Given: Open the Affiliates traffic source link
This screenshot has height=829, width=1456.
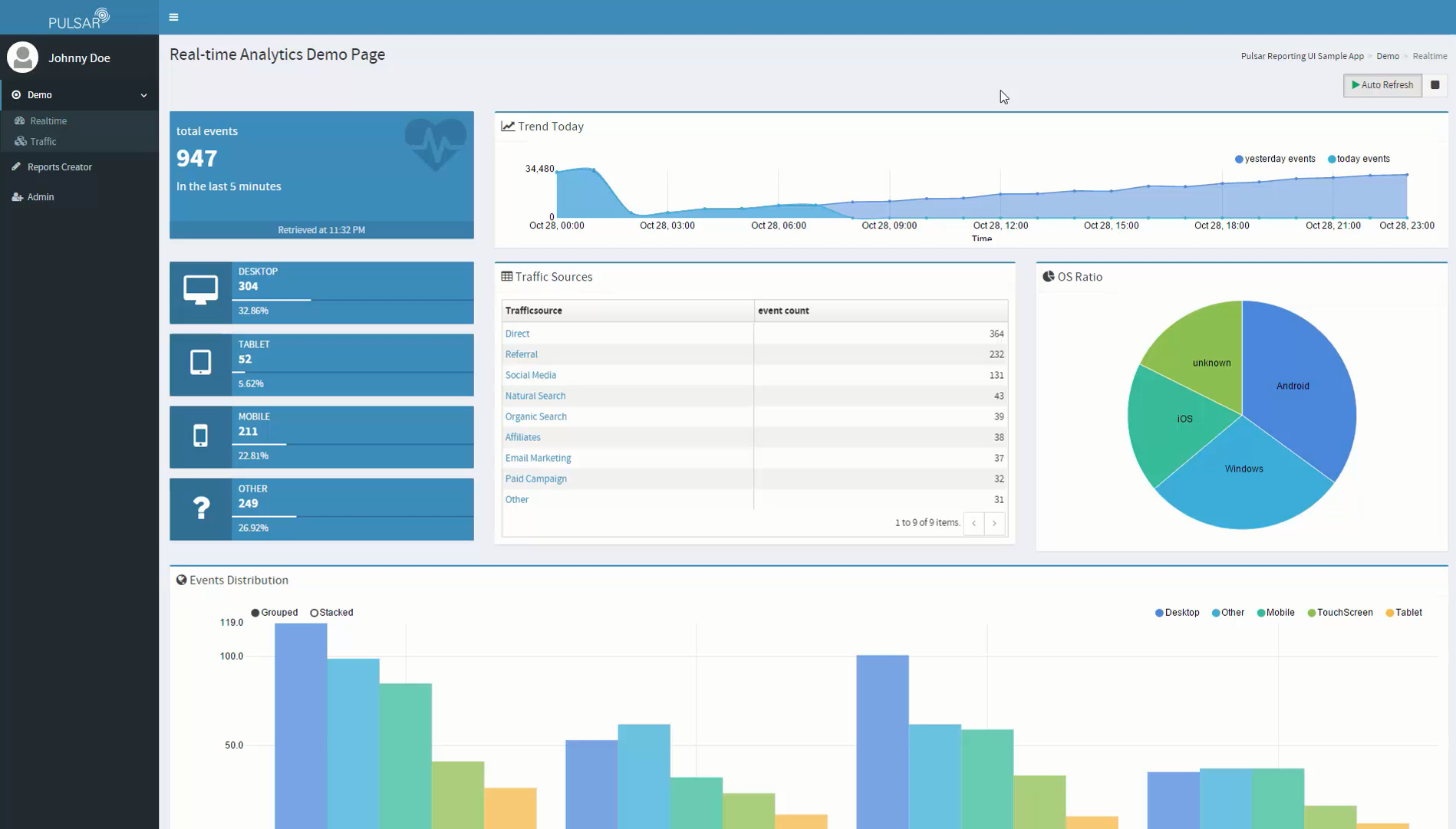Looking at the screenshot, I should tap(522, 437).
